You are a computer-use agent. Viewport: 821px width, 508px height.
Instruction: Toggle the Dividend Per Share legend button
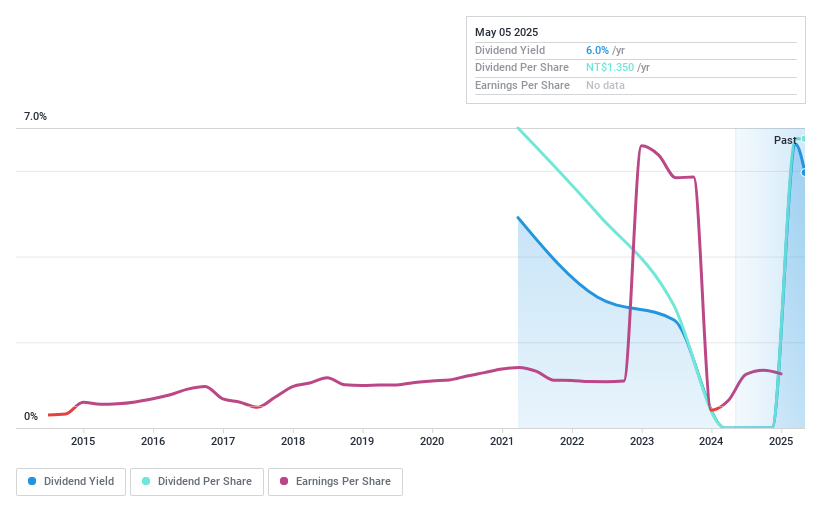tap(197, 481)
